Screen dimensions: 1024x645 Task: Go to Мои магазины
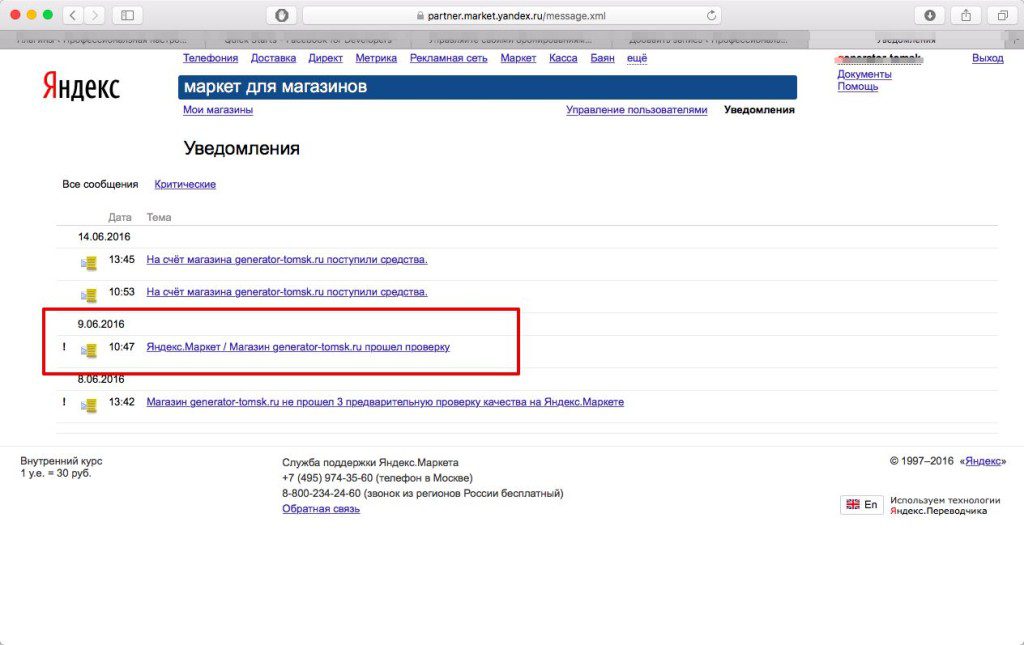point(217,110)
